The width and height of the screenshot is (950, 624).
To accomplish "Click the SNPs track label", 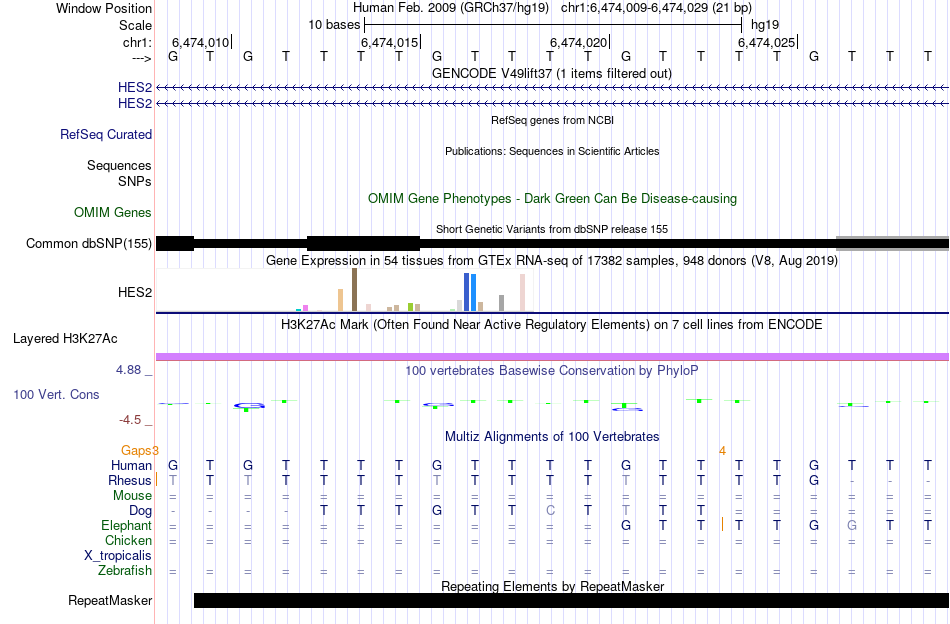I will tap(135, 181).
